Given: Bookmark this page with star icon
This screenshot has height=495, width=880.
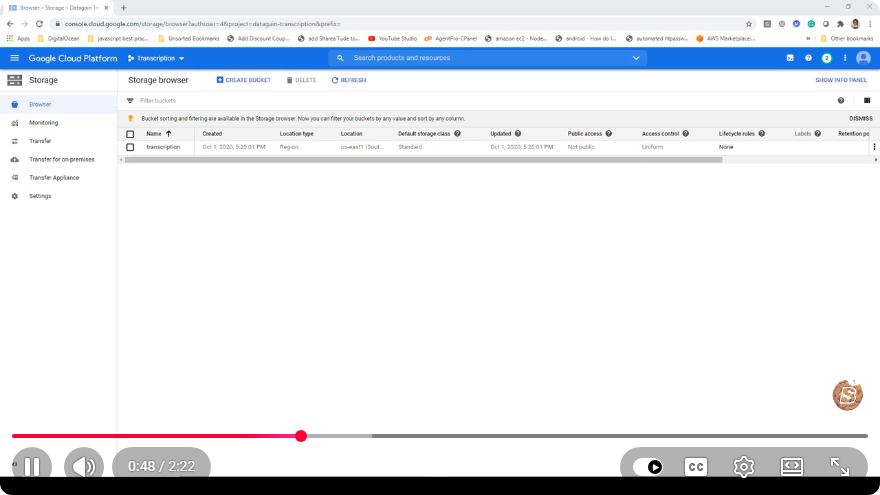Looking at the screenshot, I should coord(749,24).
